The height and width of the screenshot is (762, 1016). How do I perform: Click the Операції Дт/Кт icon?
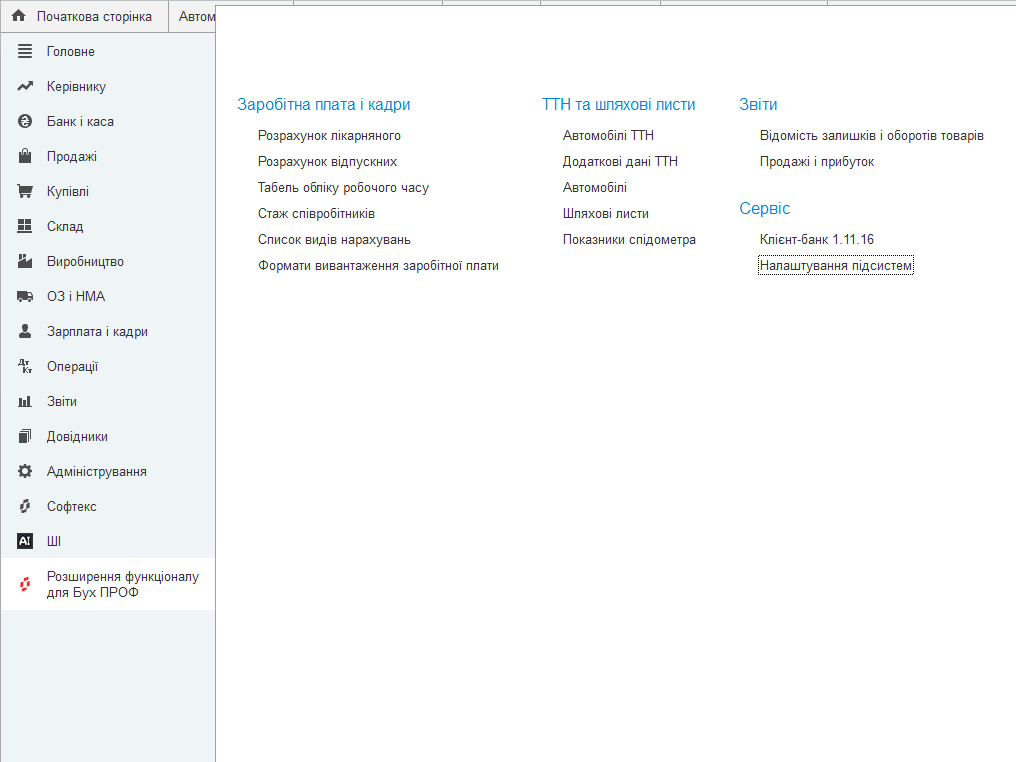click(25, 366)
